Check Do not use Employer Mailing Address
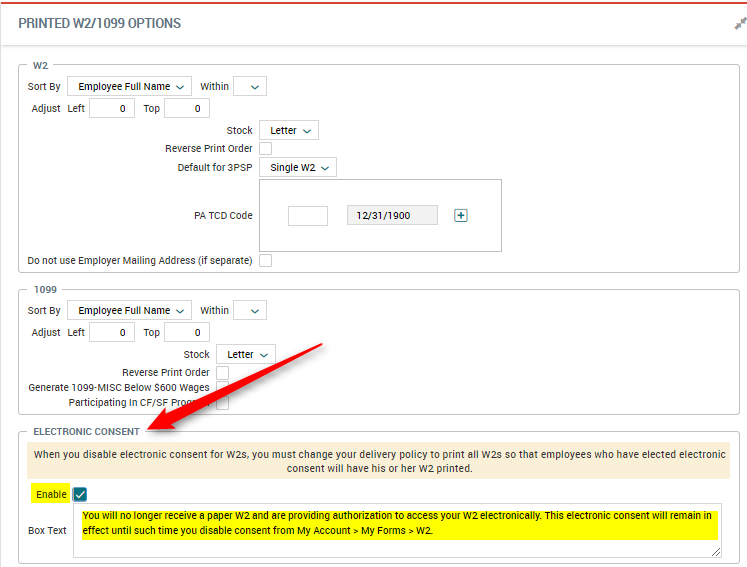This screenshot has height=567, width=747. (x=265, y=261)
